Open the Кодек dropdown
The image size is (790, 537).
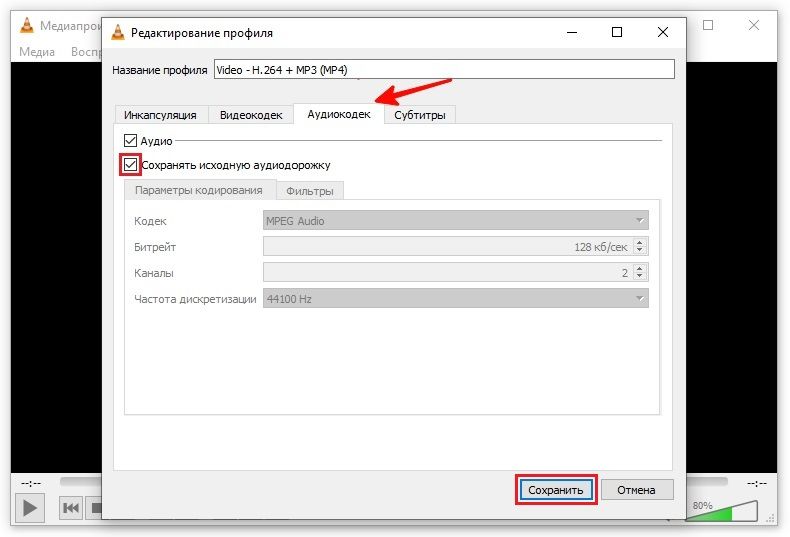[x=455, y=221]
